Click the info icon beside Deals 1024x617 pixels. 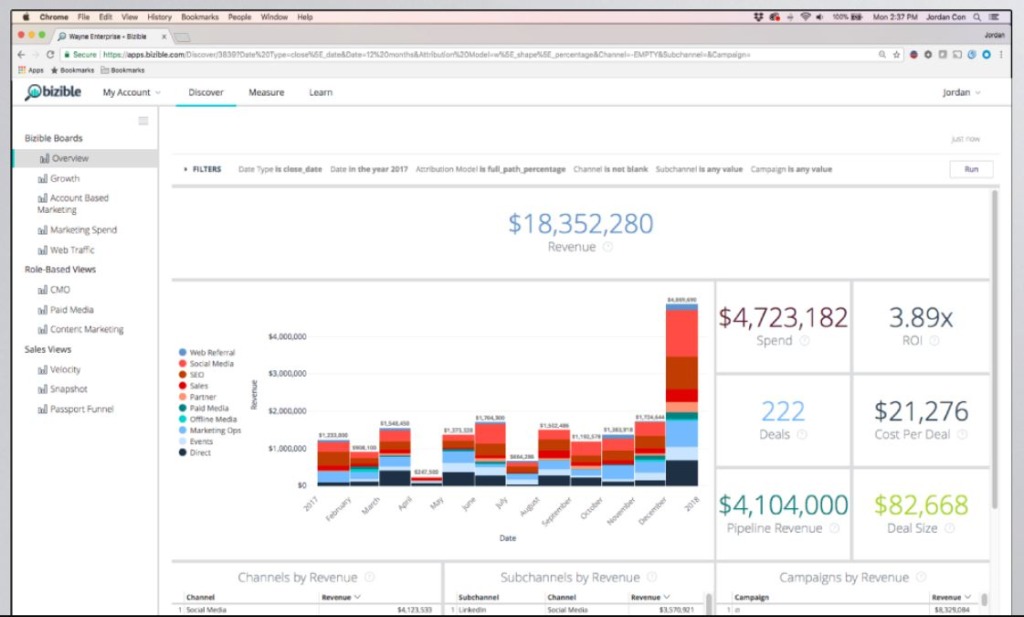[802, 434]
